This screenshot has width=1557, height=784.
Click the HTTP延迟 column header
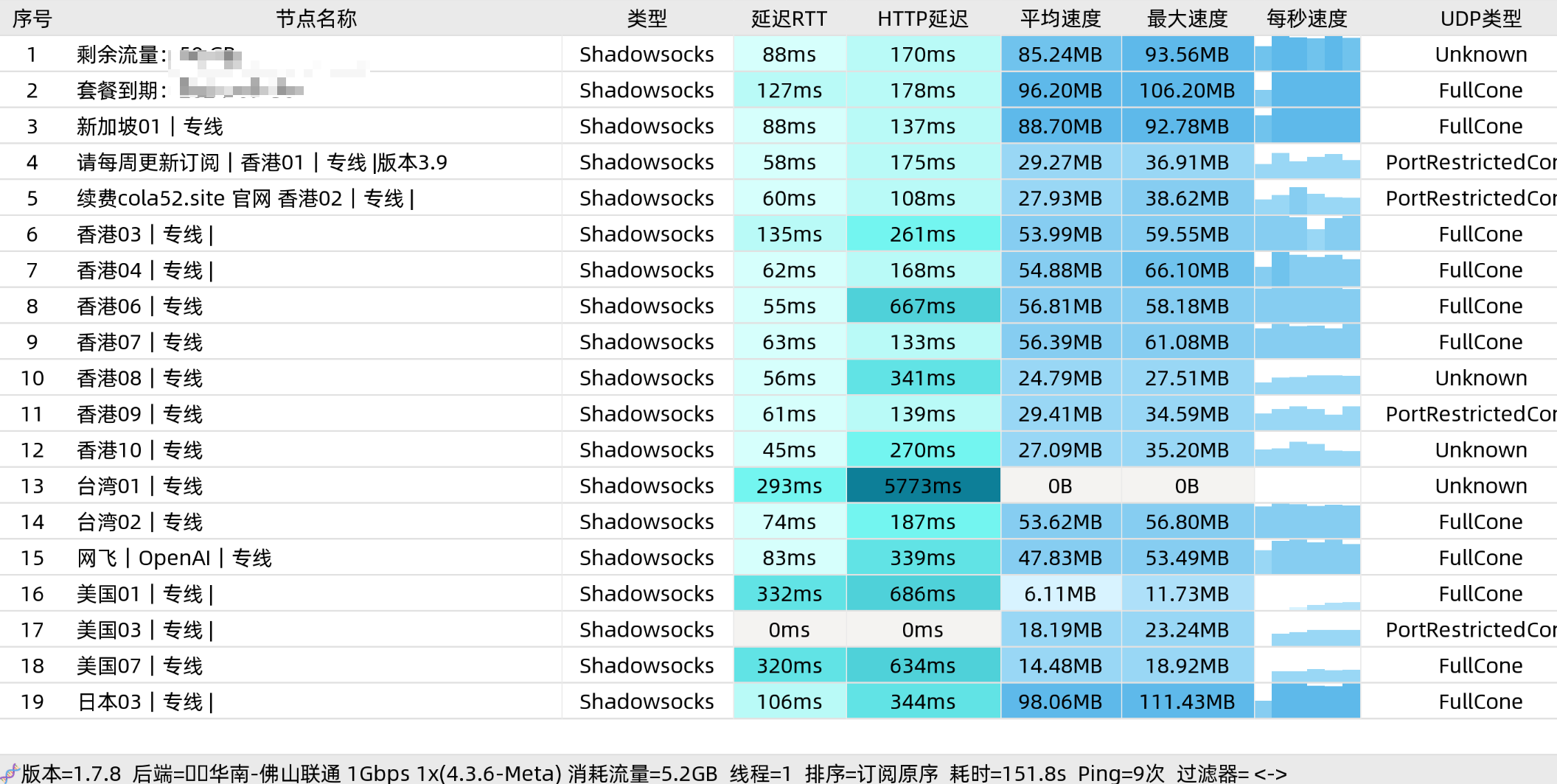point(922,18)
